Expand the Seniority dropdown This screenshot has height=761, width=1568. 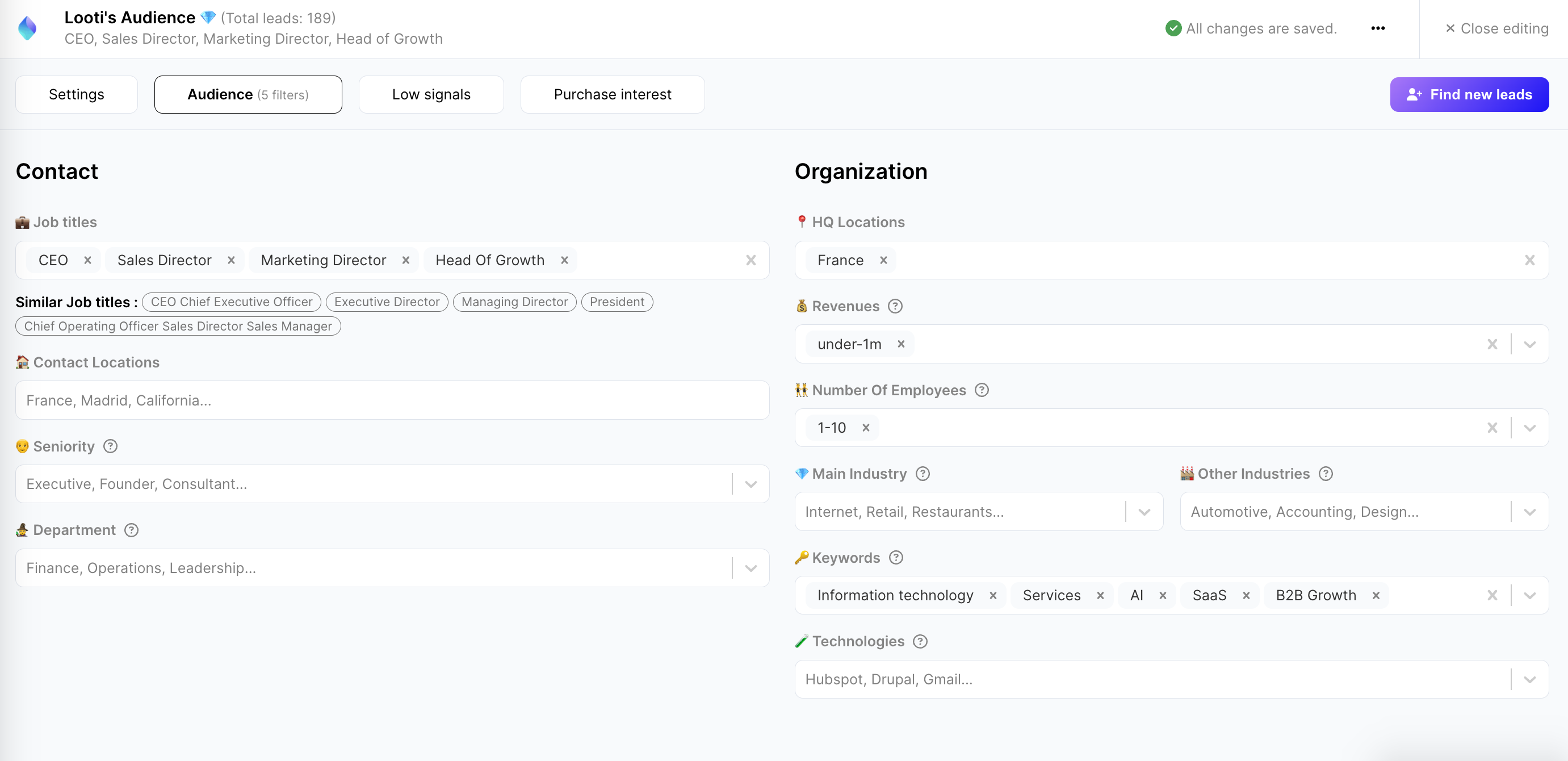point(750,483)
